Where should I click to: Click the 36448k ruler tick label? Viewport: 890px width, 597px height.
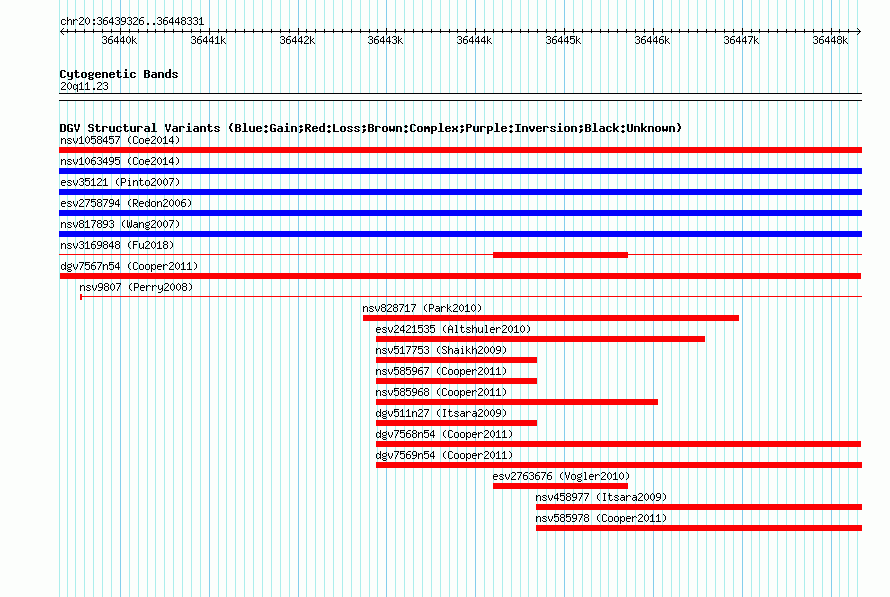(x=830, y=40)
